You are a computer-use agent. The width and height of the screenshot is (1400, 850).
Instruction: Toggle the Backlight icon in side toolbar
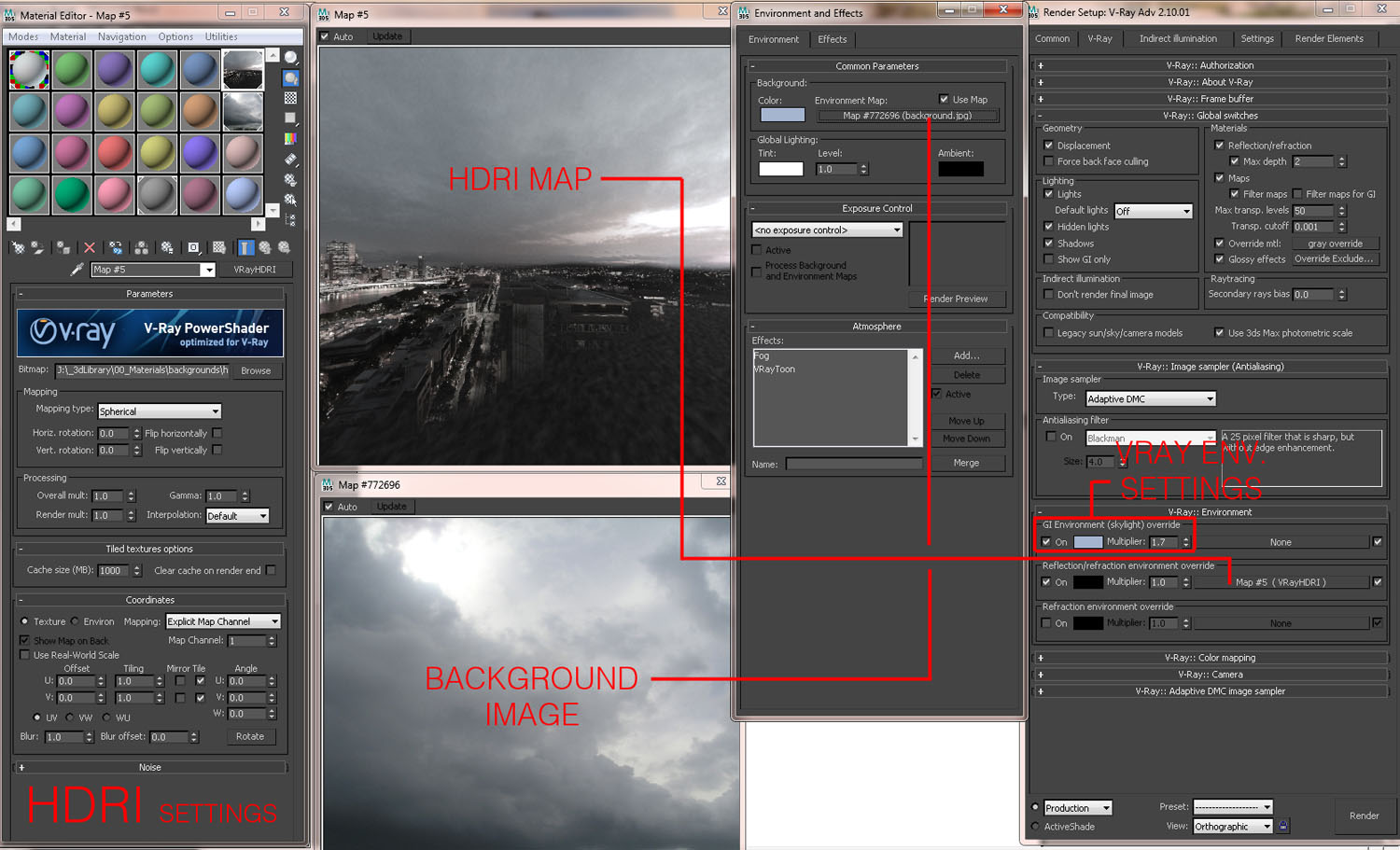click(x=291, y=78)
